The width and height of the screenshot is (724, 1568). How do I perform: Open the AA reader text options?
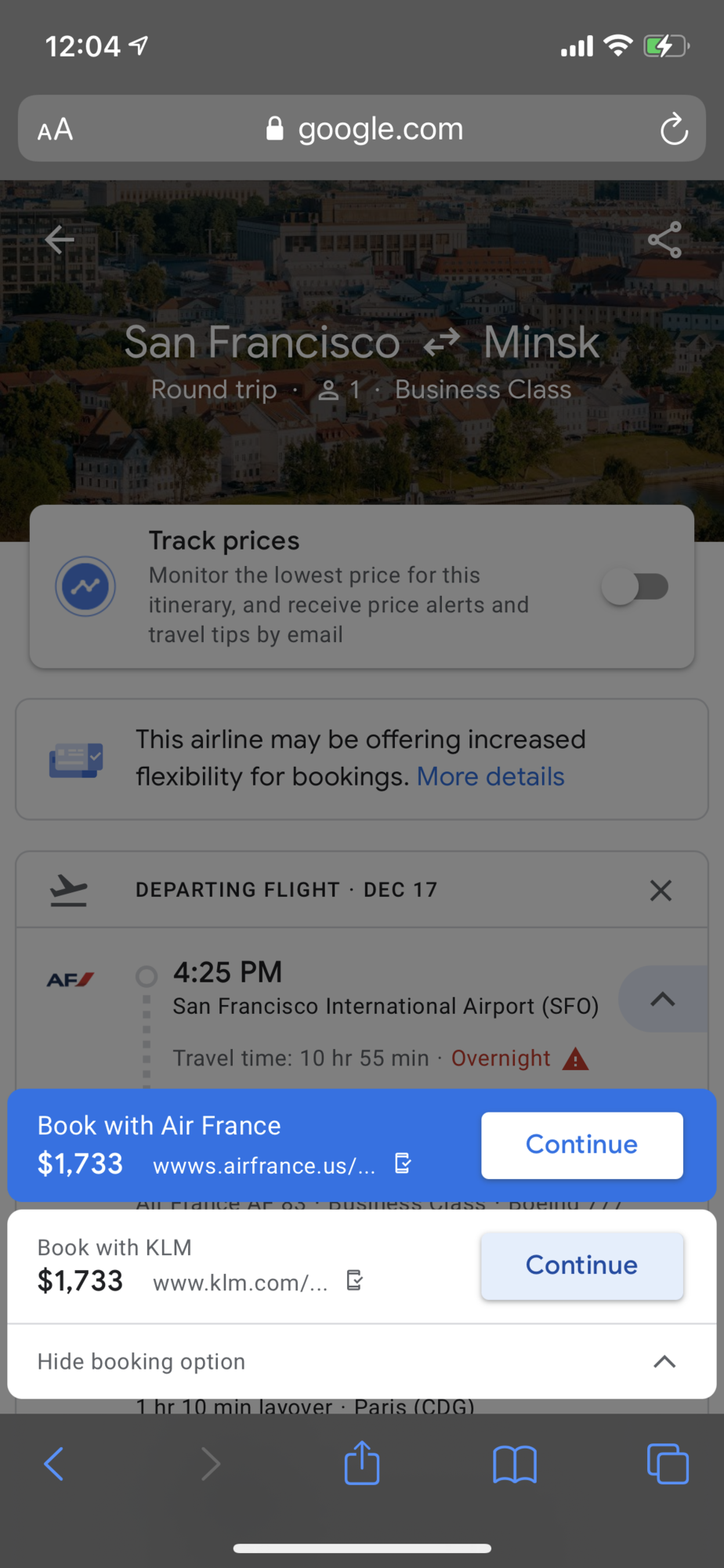tap(56, 129)
